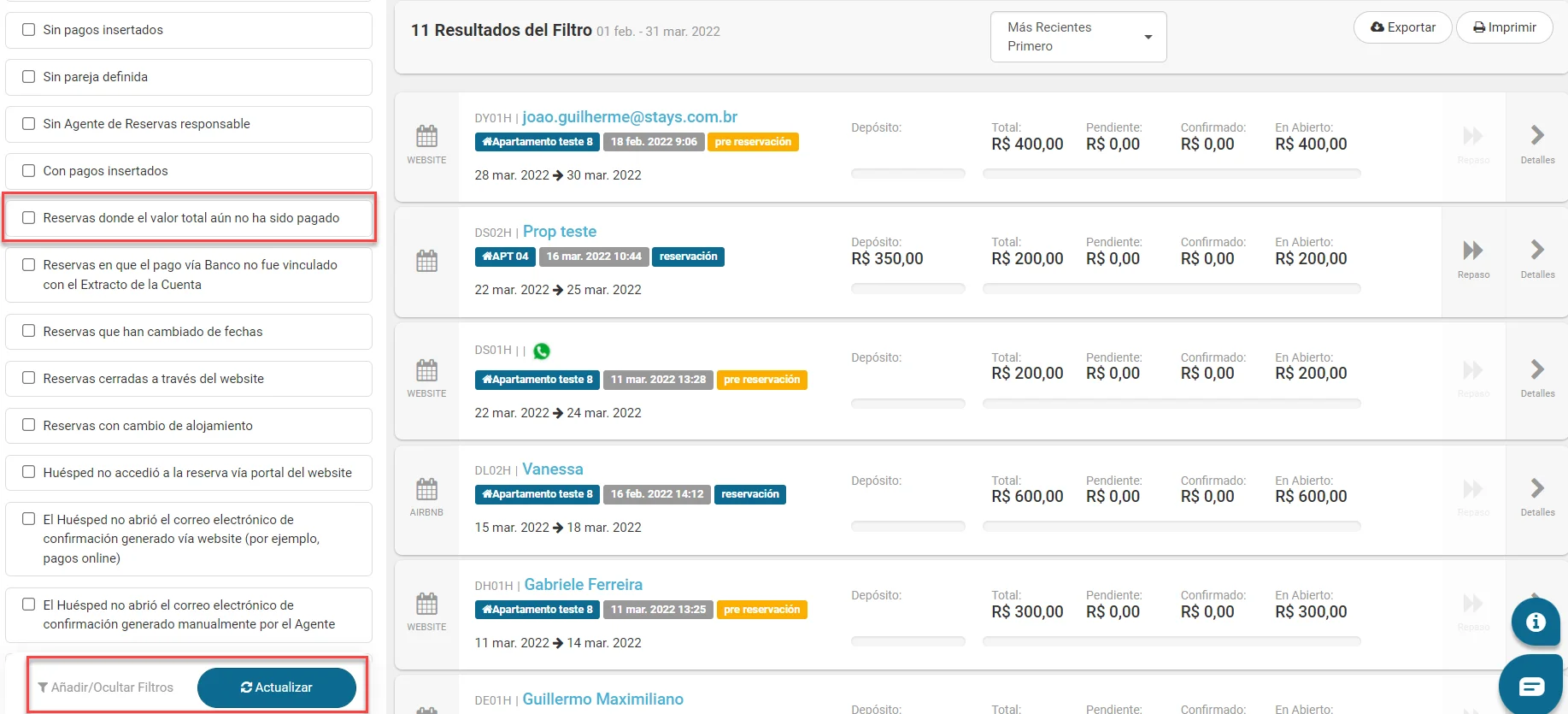Image resolution: width=1568 pixels, height=714 pixels.
Task: Click Repaso double-arrow icon for DS01H row
Action: click(x=1473, y=369)
